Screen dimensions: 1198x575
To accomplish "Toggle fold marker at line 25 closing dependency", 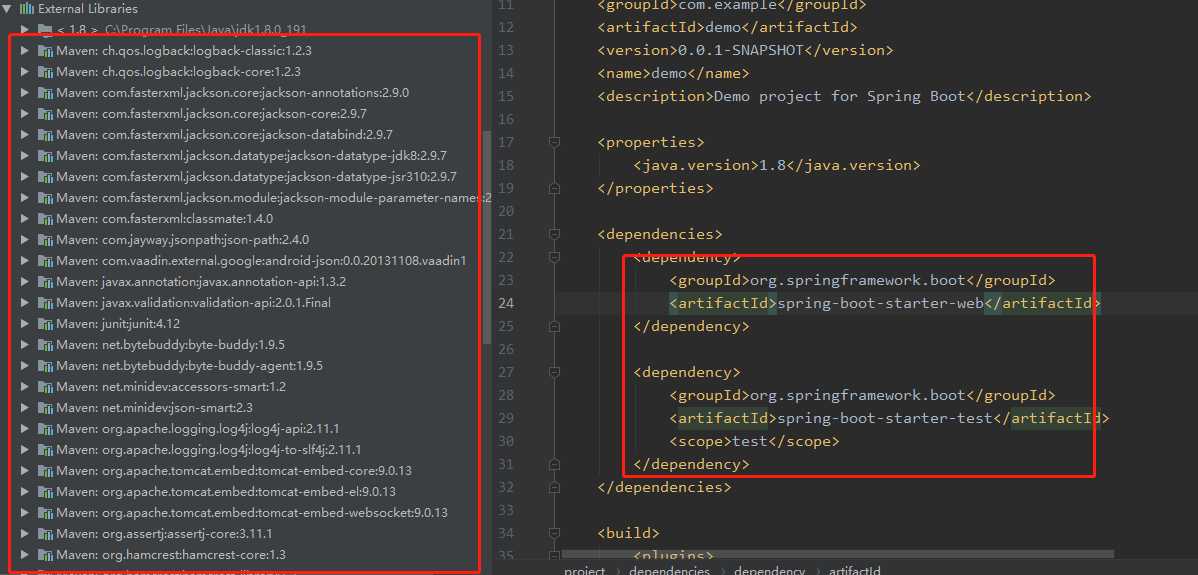I will (x=555, y=326).
